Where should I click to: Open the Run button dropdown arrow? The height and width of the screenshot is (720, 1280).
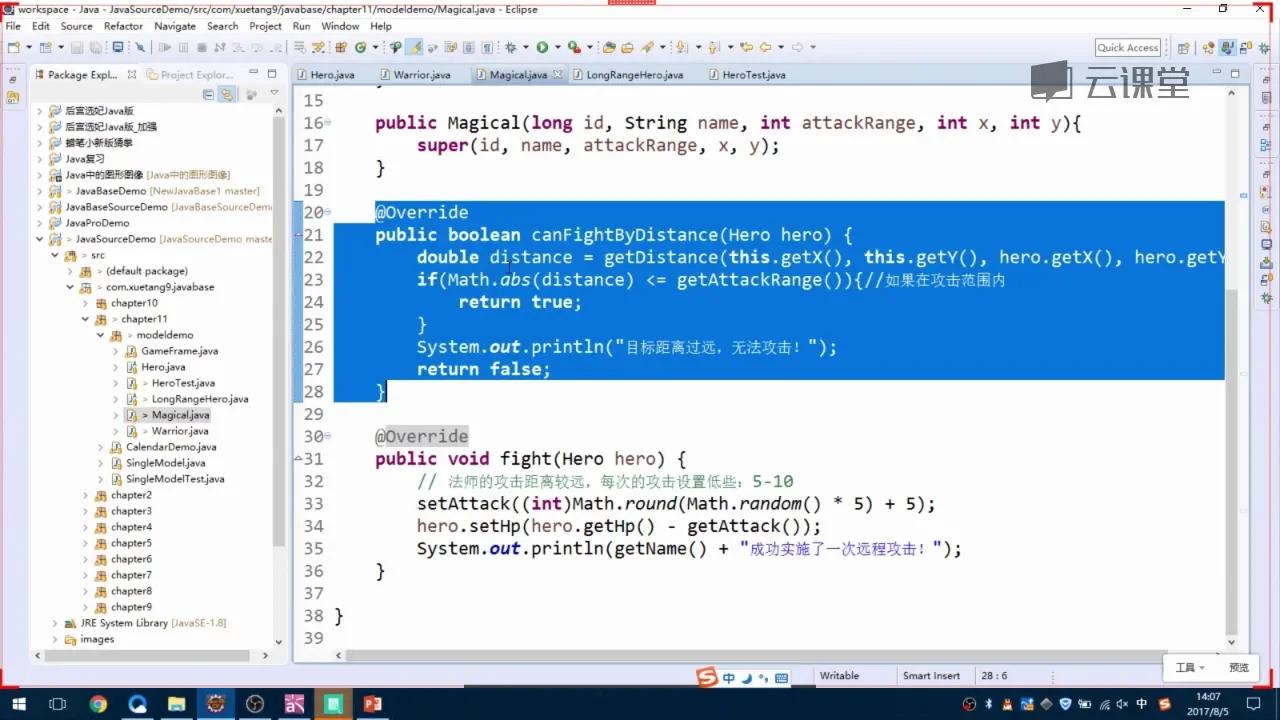click(558, 47)
